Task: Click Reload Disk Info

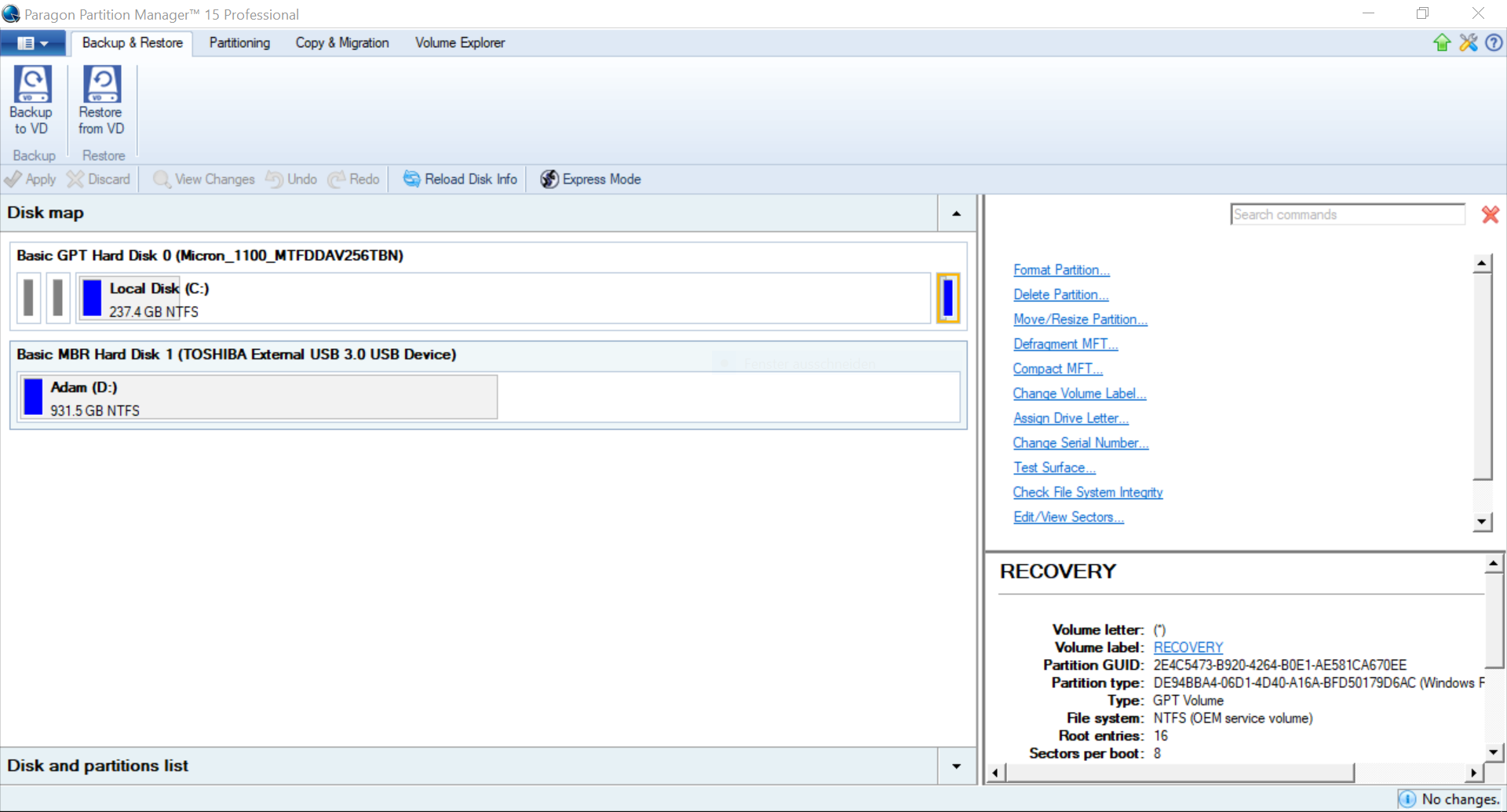Action: (461, 180)
